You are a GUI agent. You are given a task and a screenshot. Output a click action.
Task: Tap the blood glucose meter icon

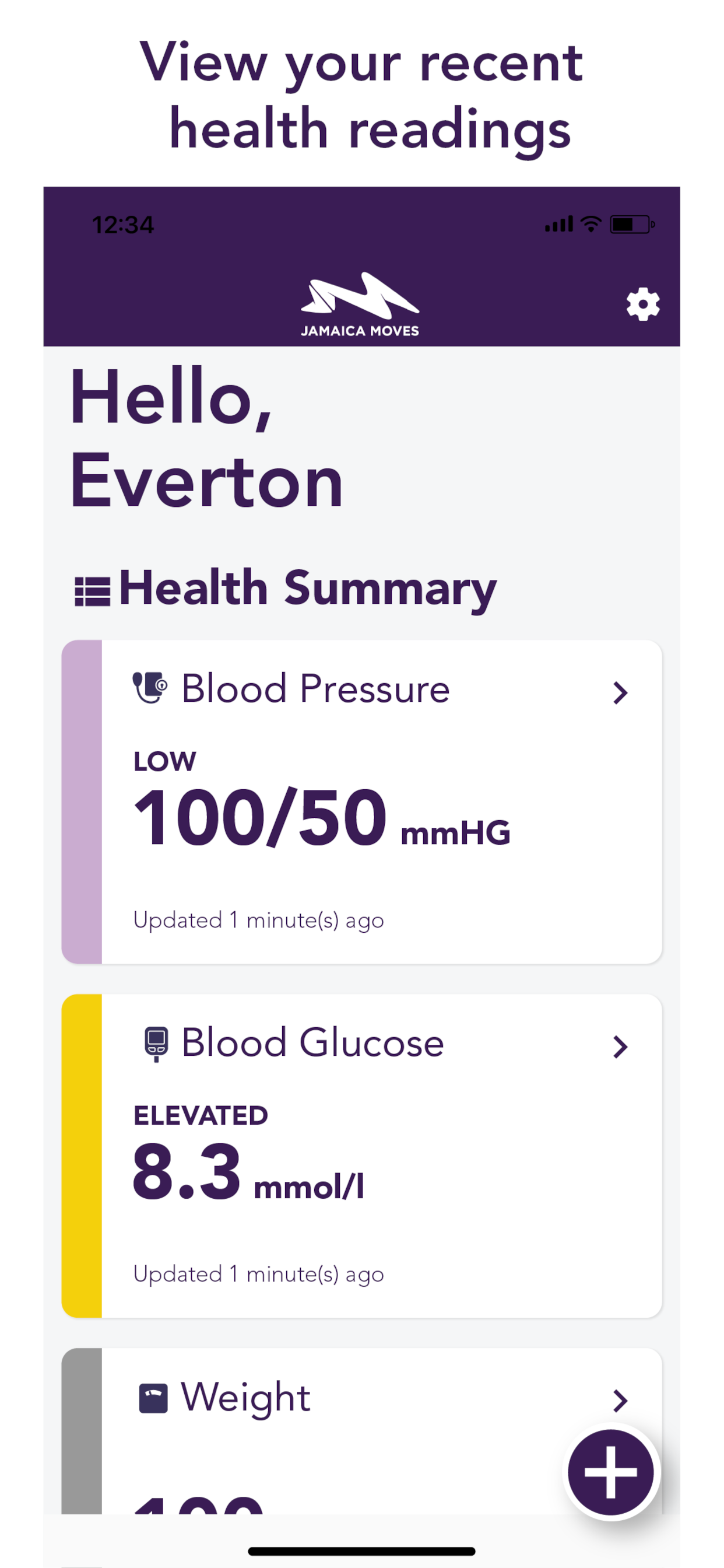point(156,1044)
